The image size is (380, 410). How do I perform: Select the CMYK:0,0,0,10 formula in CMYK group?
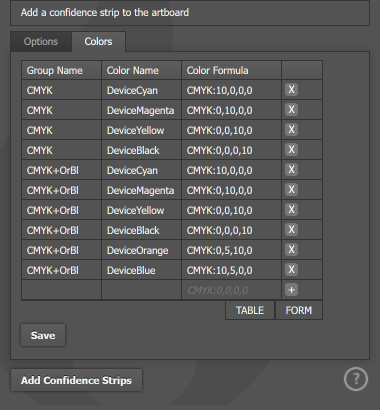pyautogui.click(x=231, y=150)
